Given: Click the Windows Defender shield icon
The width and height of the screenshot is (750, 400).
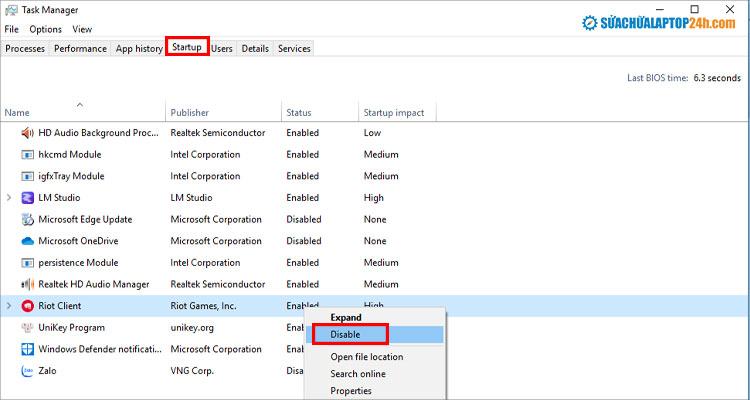Looking at the screenshot, I should click(27, 349).
